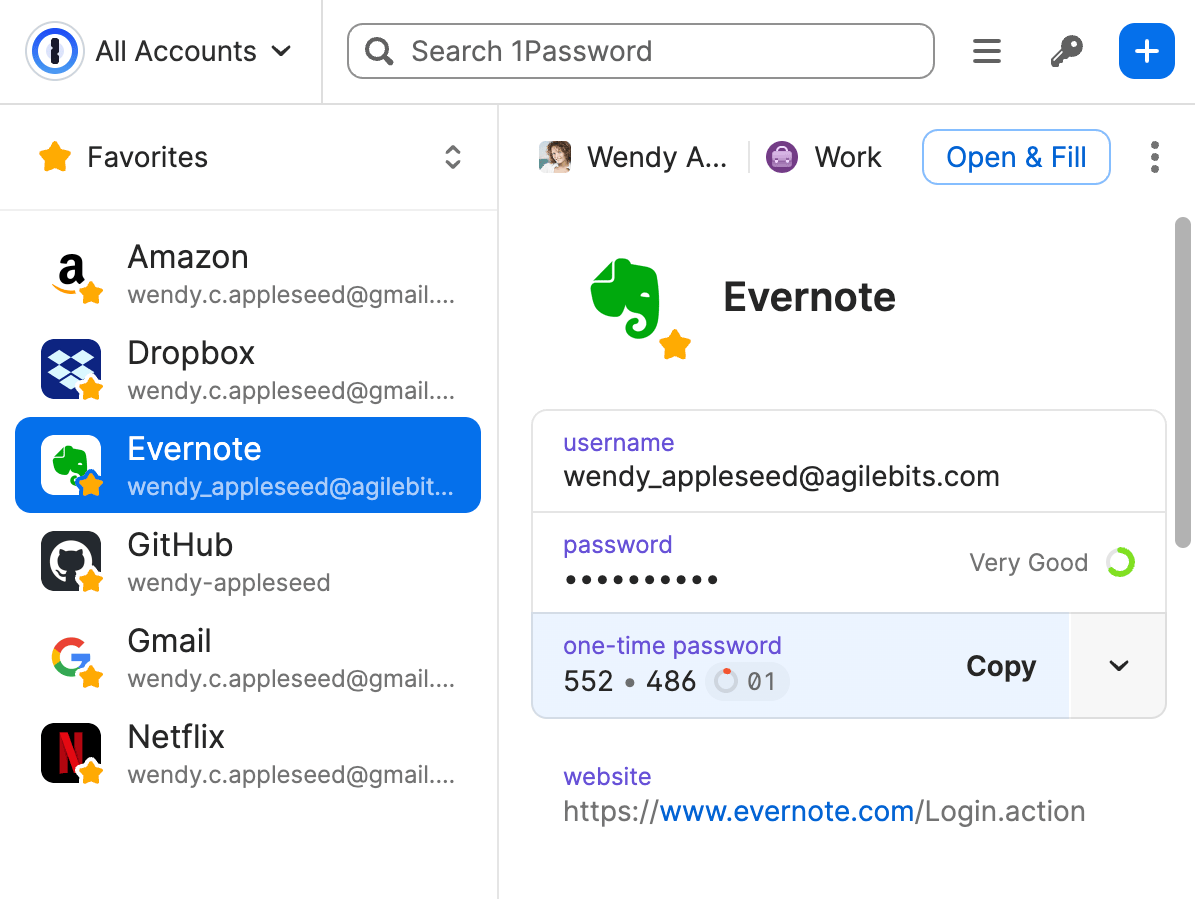Copy the one-time password
Image resolution: width=1195 pixels, height=899 pixels.
[x=1001, y=666]
